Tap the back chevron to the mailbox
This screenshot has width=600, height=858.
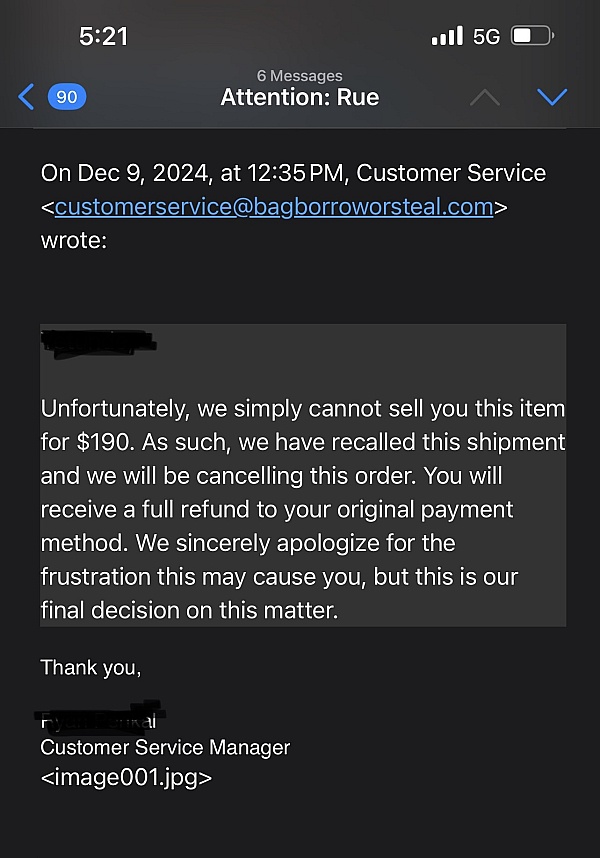[x=26, y=97]
